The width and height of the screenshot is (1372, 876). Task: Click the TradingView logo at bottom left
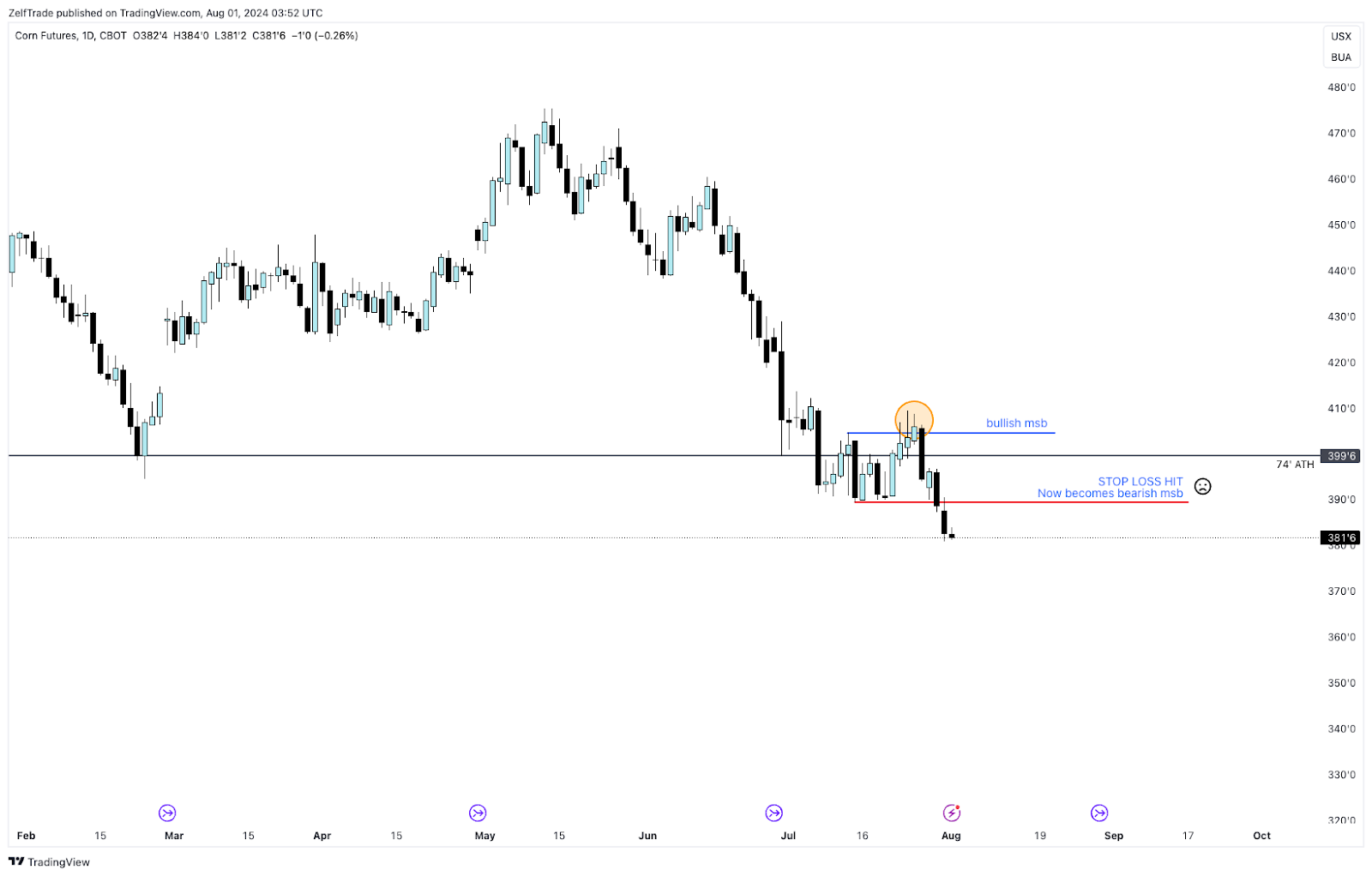click(x=49, y=861)
